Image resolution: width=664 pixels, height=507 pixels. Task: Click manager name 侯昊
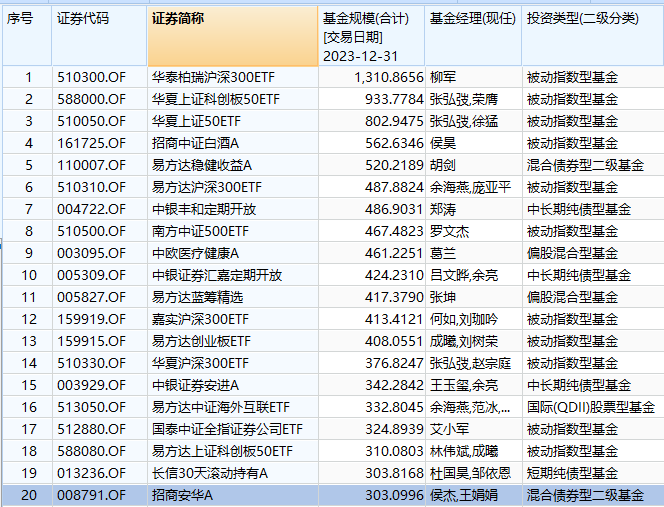[443, 143]
